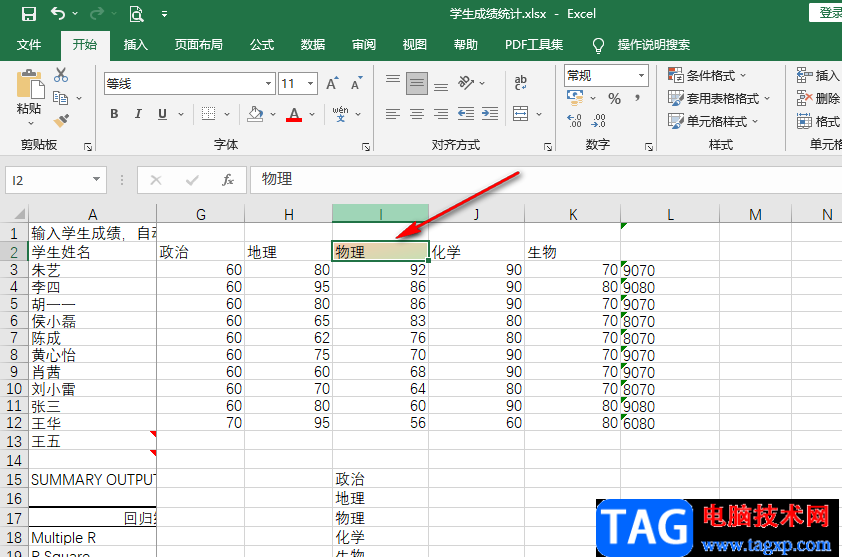The height and width of the screenshot is (557, 842).
Task: Apply comma style separator
Action: (637, 98)
